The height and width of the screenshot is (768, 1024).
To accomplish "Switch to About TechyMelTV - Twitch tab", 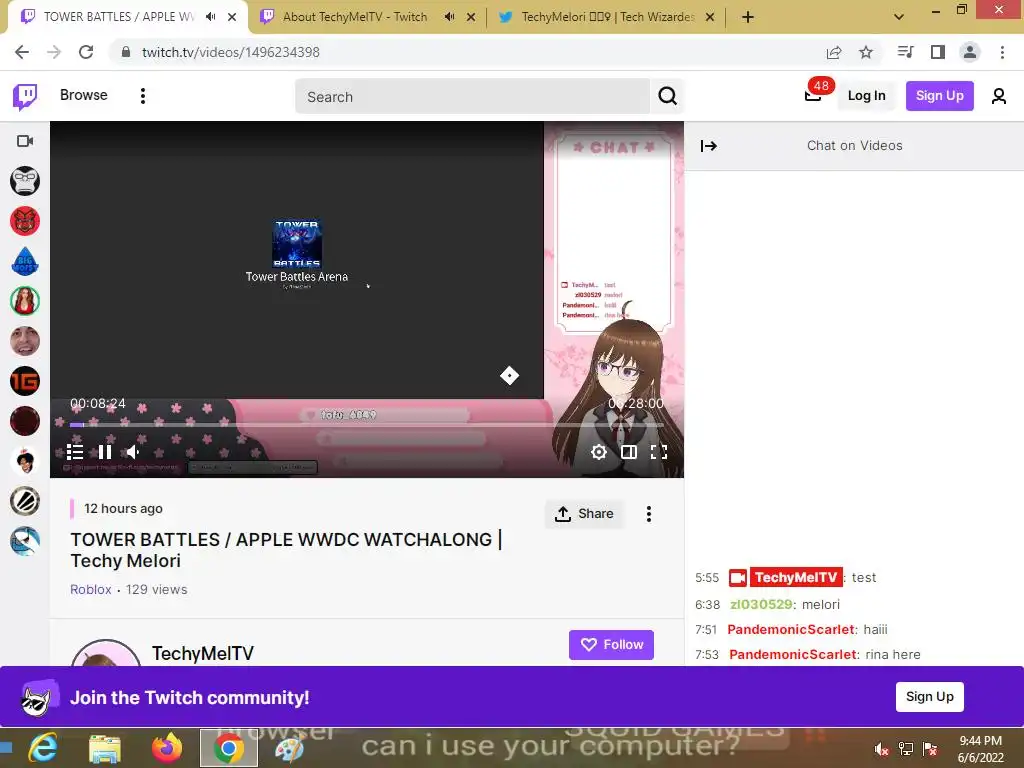I will 355,17.
